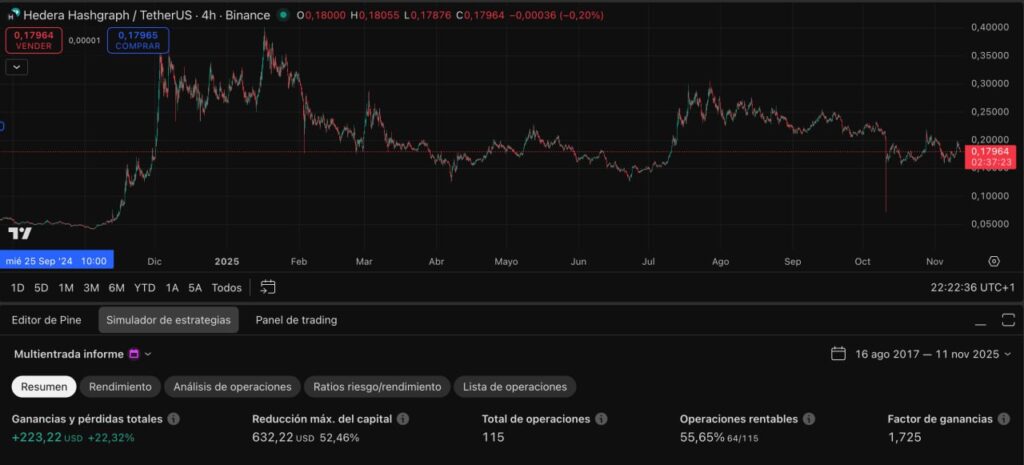Click the symbol title Hedera Hashgraph / TetherUS

pyautogui.click(x=108, y=15)
